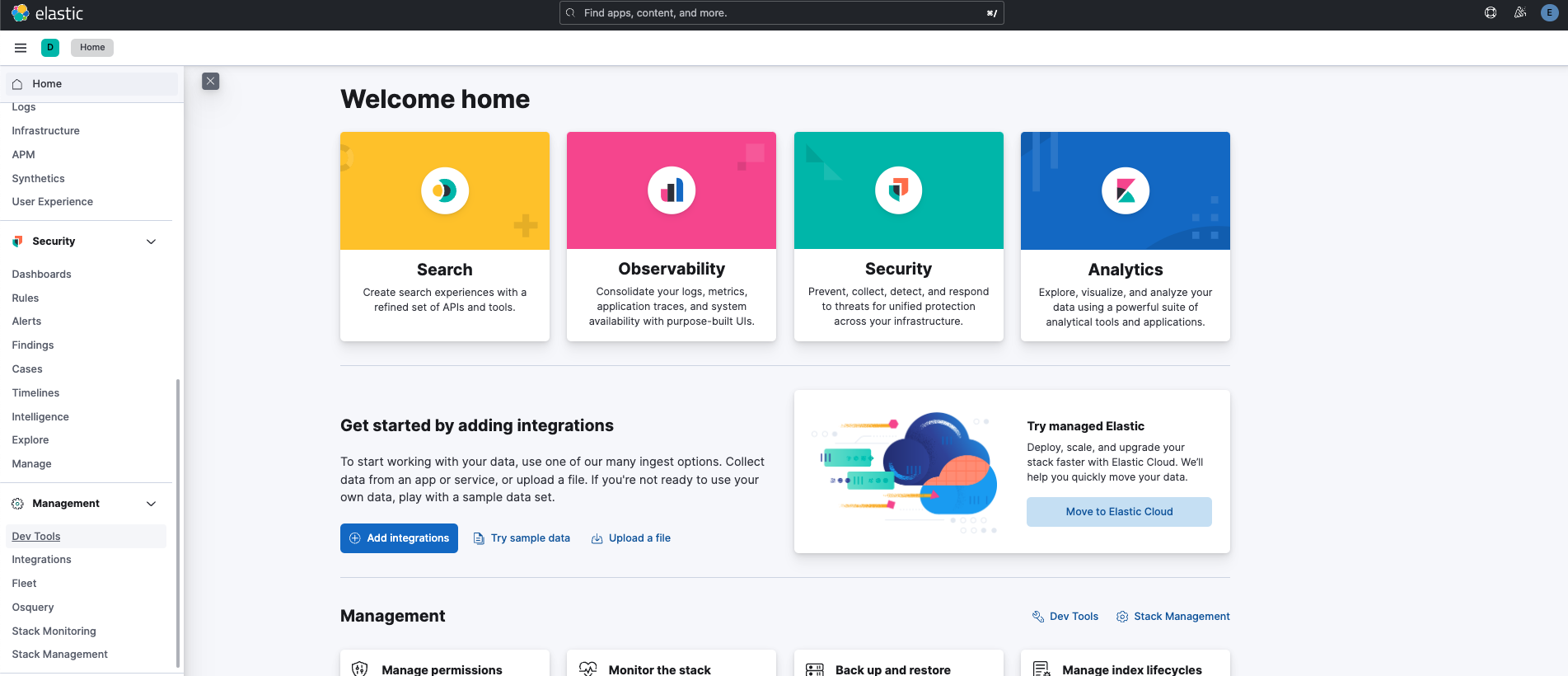Click the Observability logo icon
Screen dimensions: 1568x676
pyautogui.click(x=672, y=190)
